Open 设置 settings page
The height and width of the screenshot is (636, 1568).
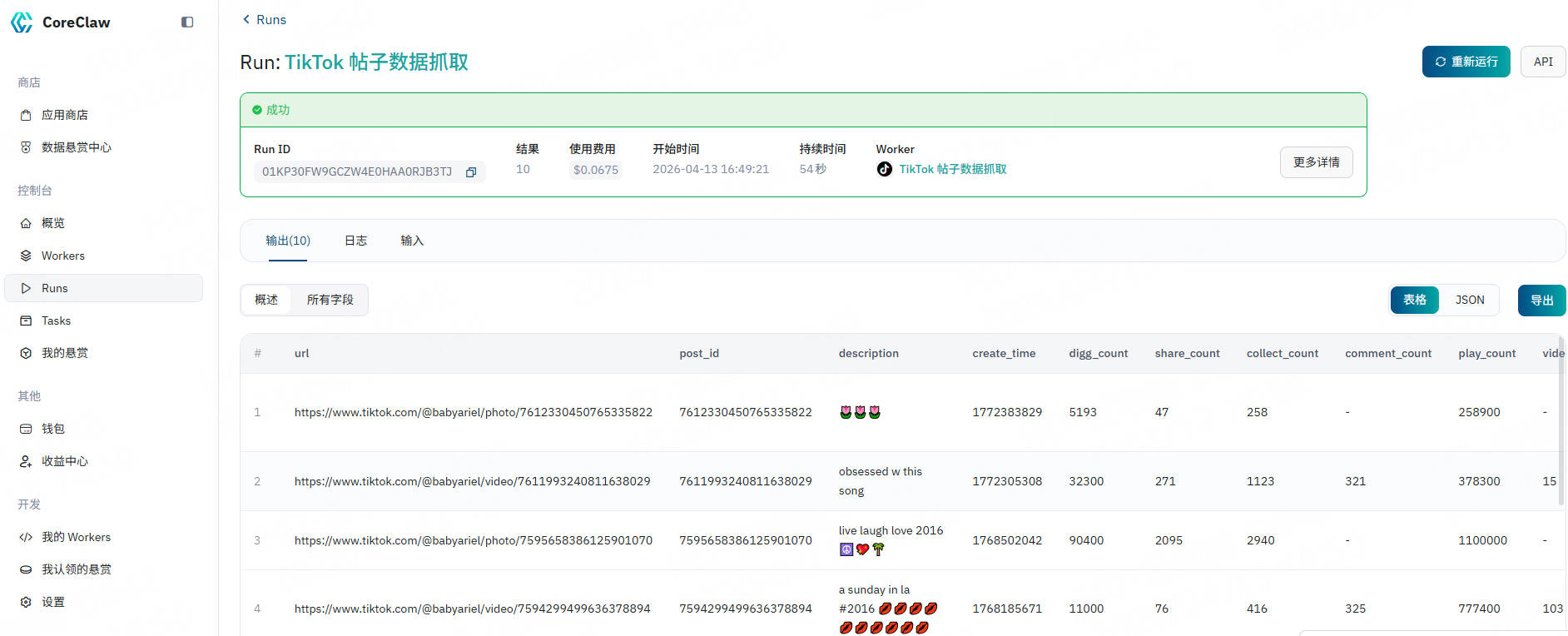pyautogui.click(x=52, y=602)
